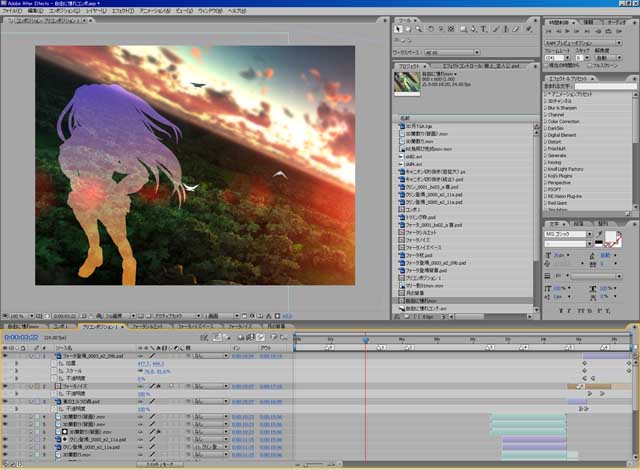The width and height of the screenshot is (640, 470).
Task: Click the text color eyedropper in Character panel
Action: coord(599,234)
